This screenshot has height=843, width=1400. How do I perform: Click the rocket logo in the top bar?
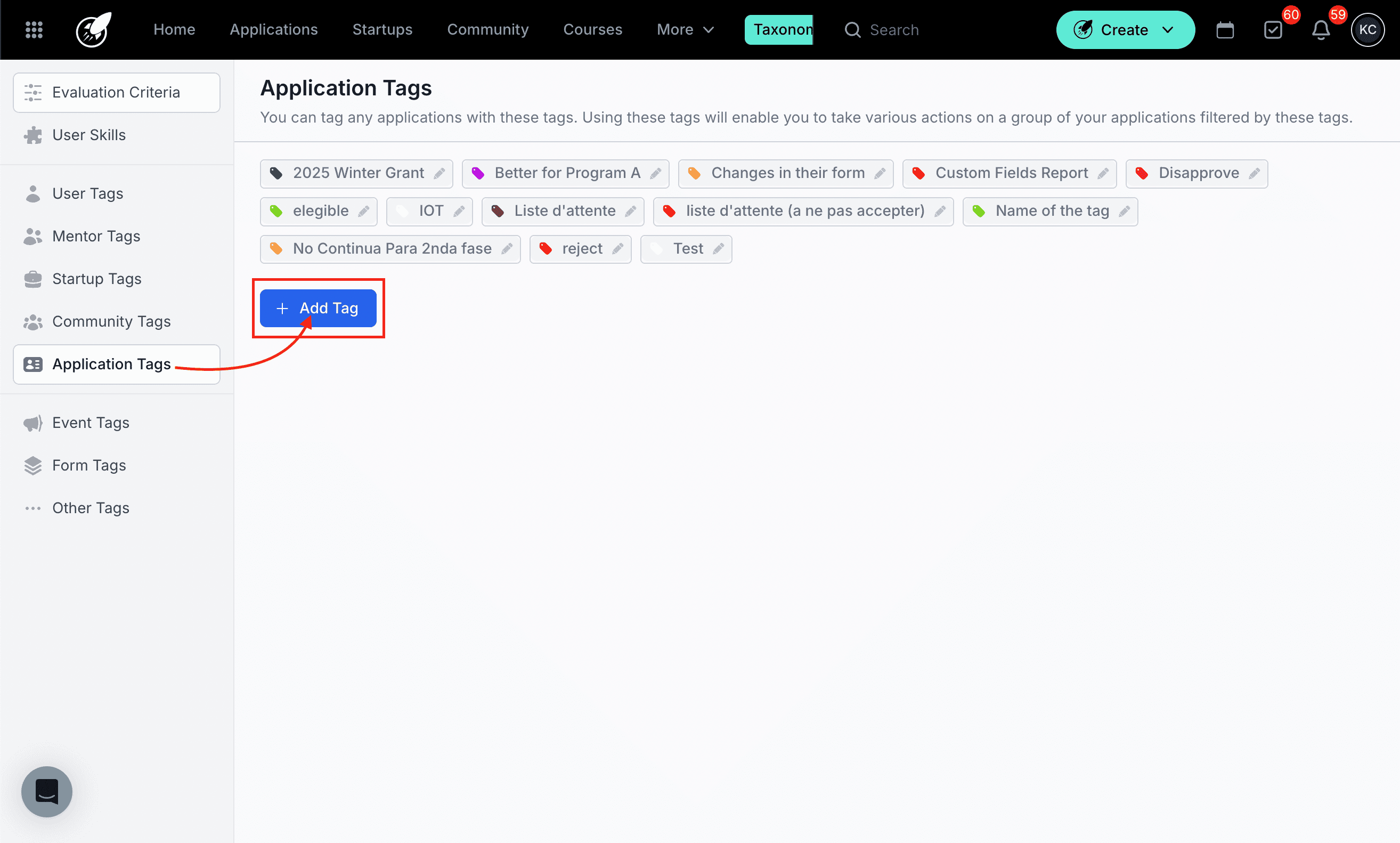click(93, 29)
